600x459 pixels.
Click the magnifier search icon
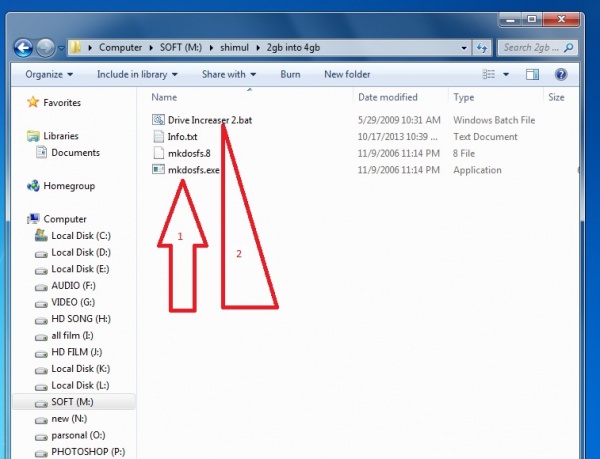click(569, 47)
